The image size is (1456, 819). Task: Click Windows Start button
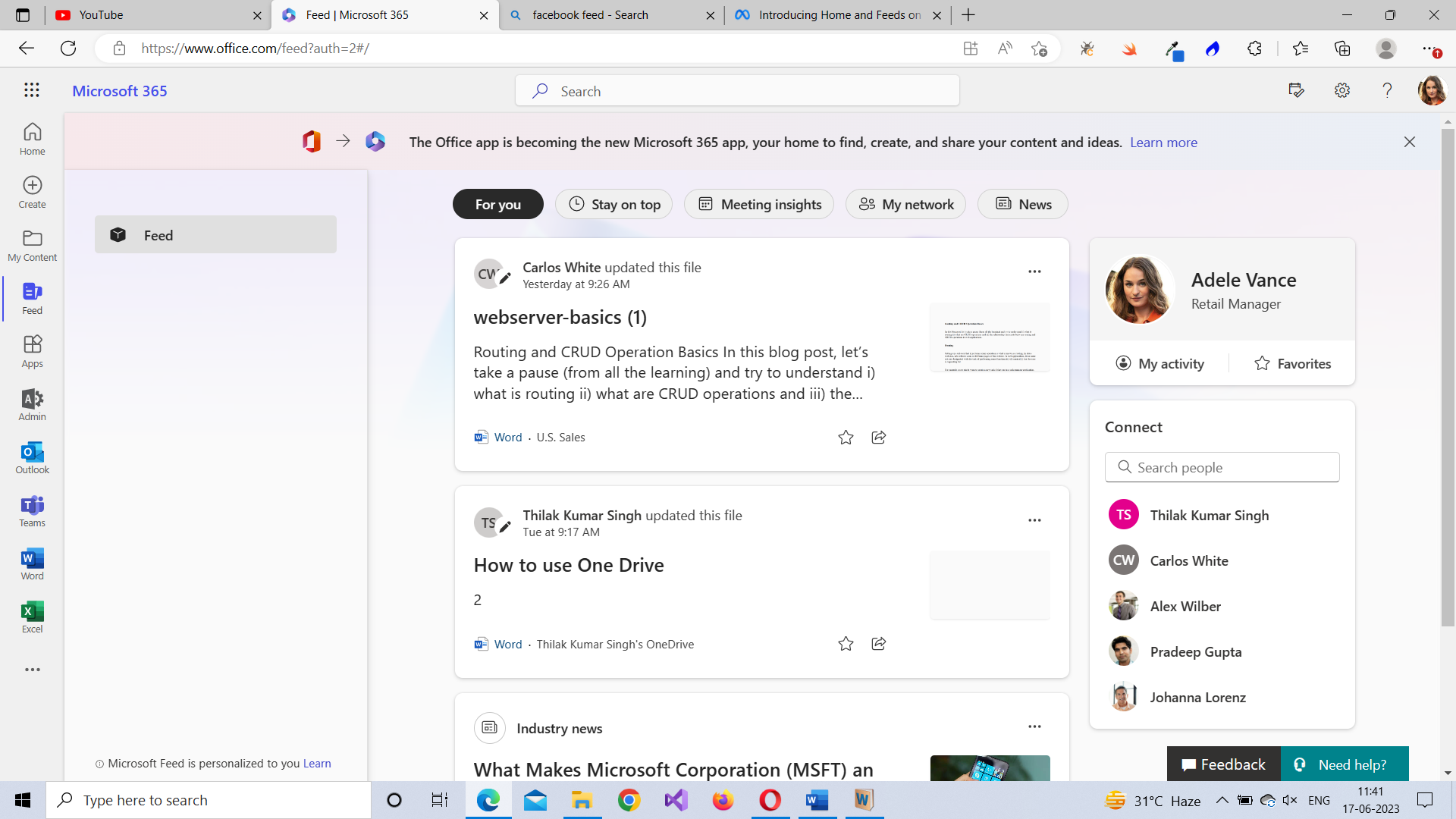[23, 800]
